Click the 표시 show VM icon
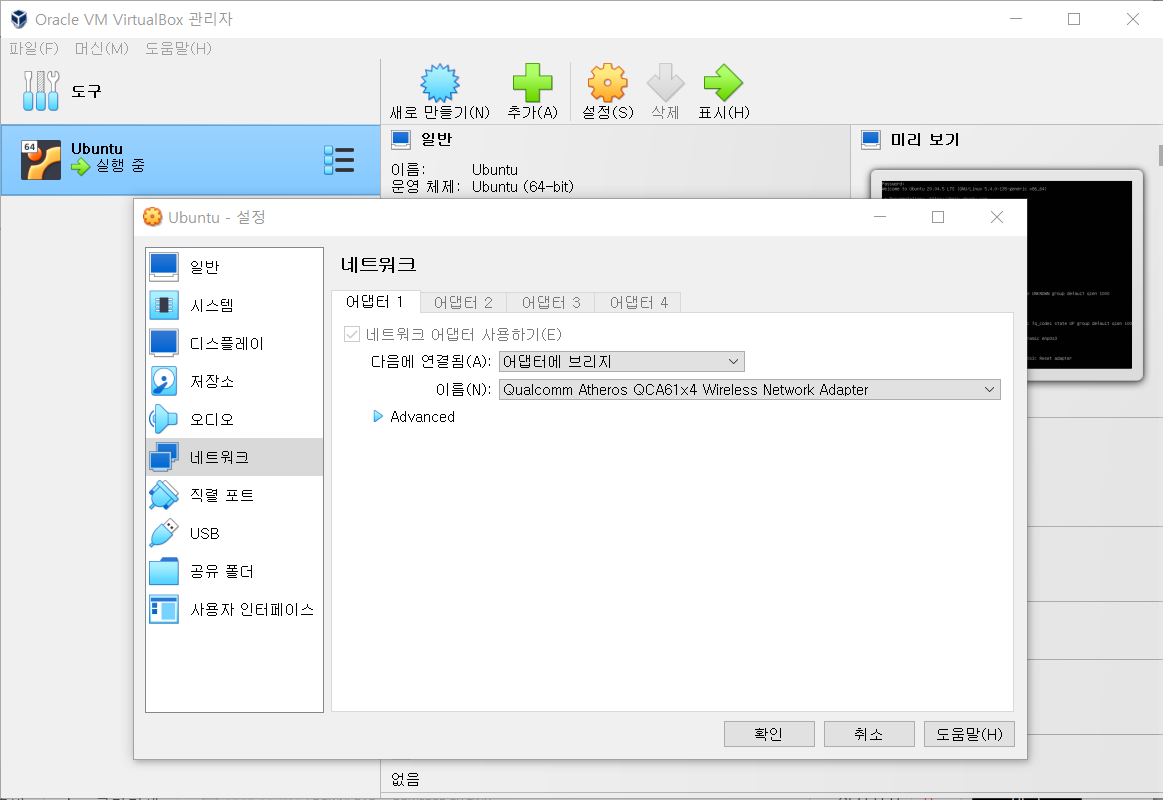The image size is (1163, 800). pos(723,84)
